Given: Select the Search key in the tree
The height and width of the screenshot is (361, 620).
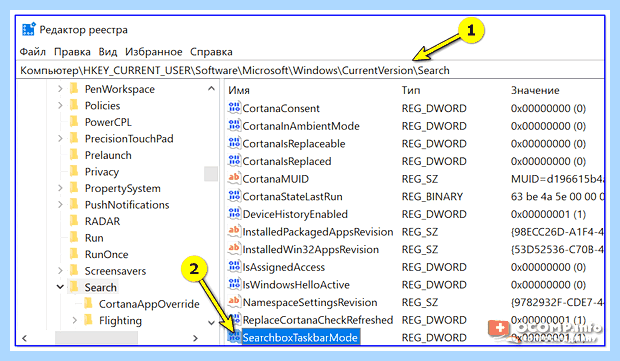Looking at the screenshot, I should [x=100, y=287].
